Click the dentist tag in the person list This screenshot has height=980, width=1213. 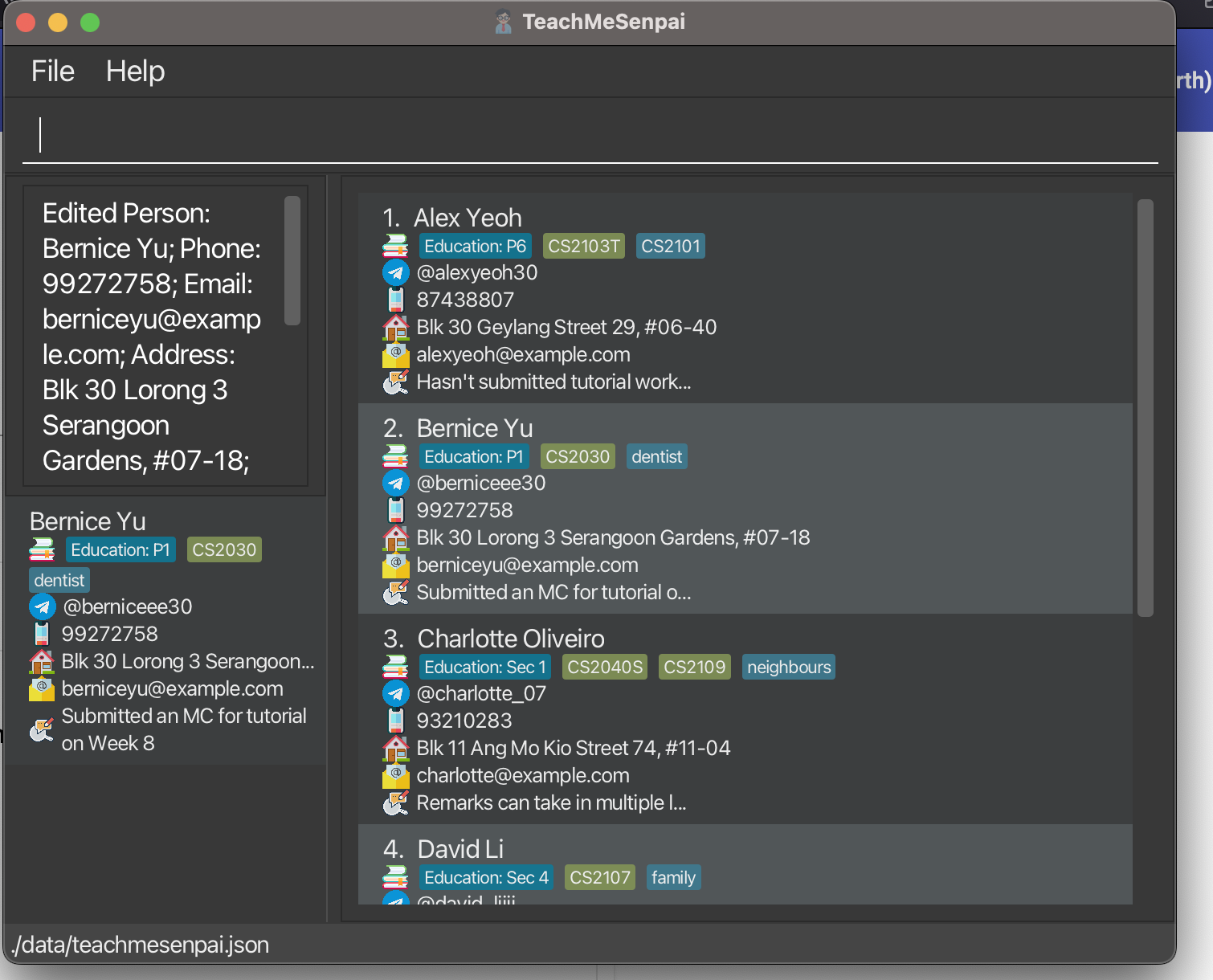click(656, 456)
